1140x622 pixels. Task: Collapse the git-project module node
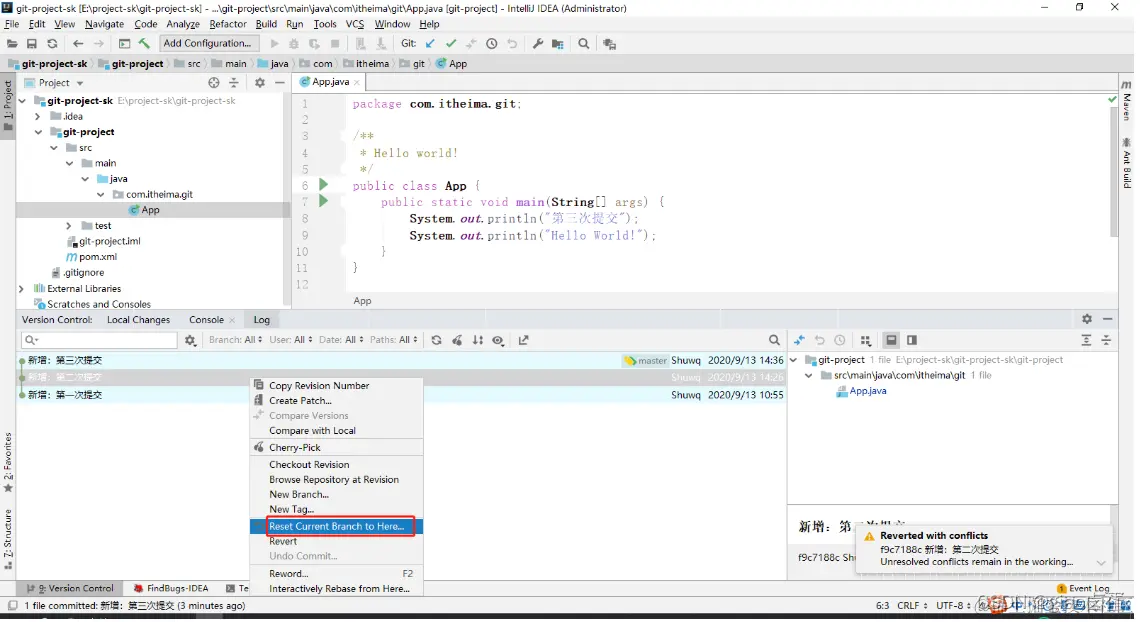tap(38, 132)
